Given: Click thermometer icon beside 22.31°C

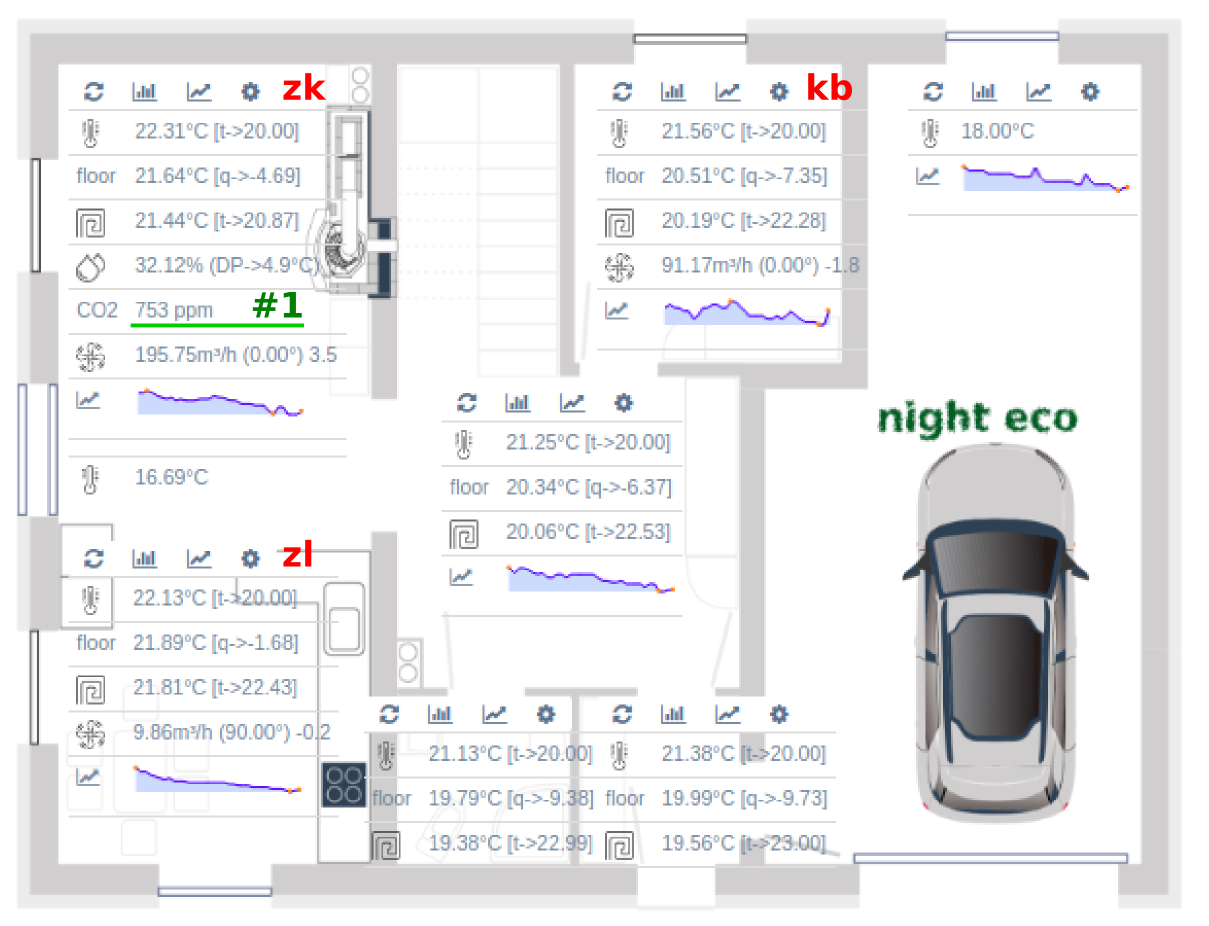Looking at the screenshot, I should tap(91, 131).
